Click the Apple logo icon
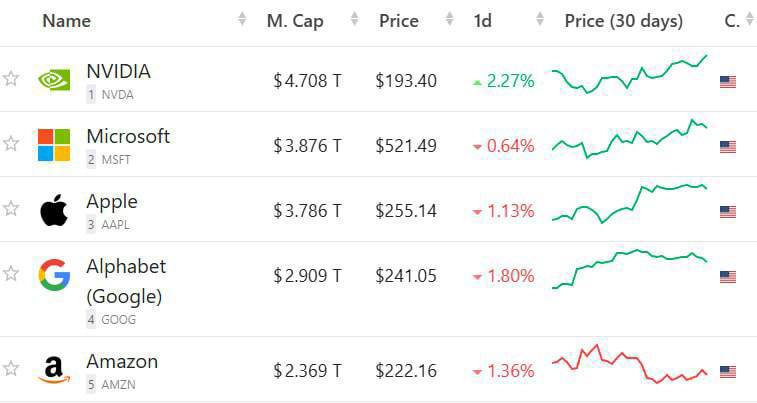Screen dimensions: 757x403 (54, 210)
